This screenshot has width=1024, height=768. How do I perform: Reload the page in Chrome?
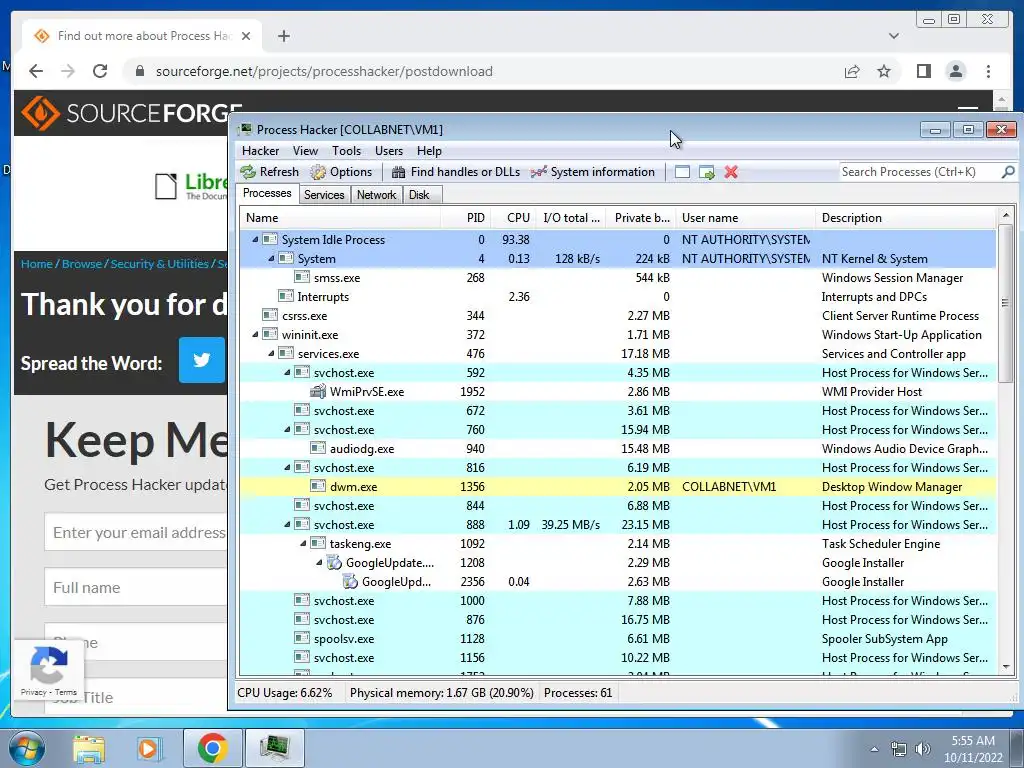tap(100, 71)
